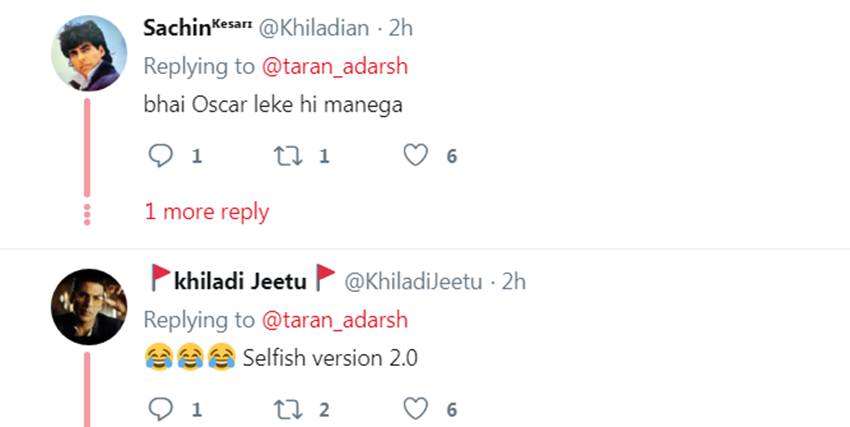
Task: Expand the '1 more reply' thread
Action: pyautogui.click(x=207, y=212)
